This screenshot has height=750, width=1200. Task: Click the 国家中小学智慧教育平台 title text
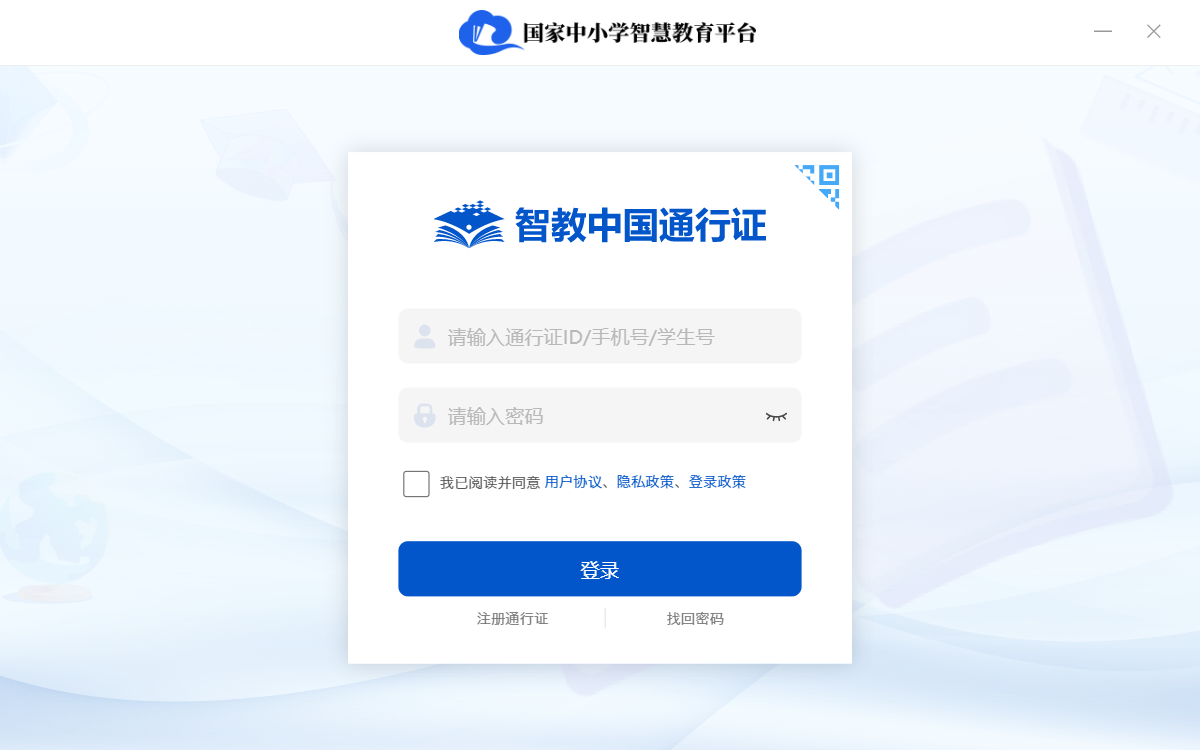click(x=640, y=33)
